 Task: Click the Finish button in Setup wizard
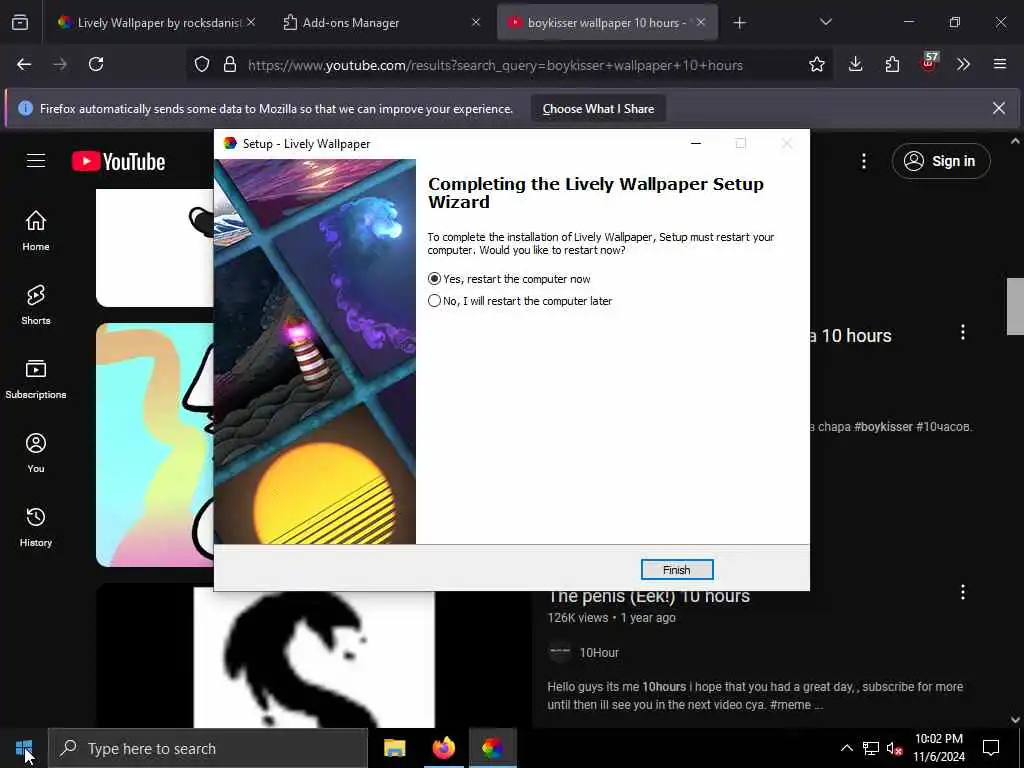click(677, 569)
